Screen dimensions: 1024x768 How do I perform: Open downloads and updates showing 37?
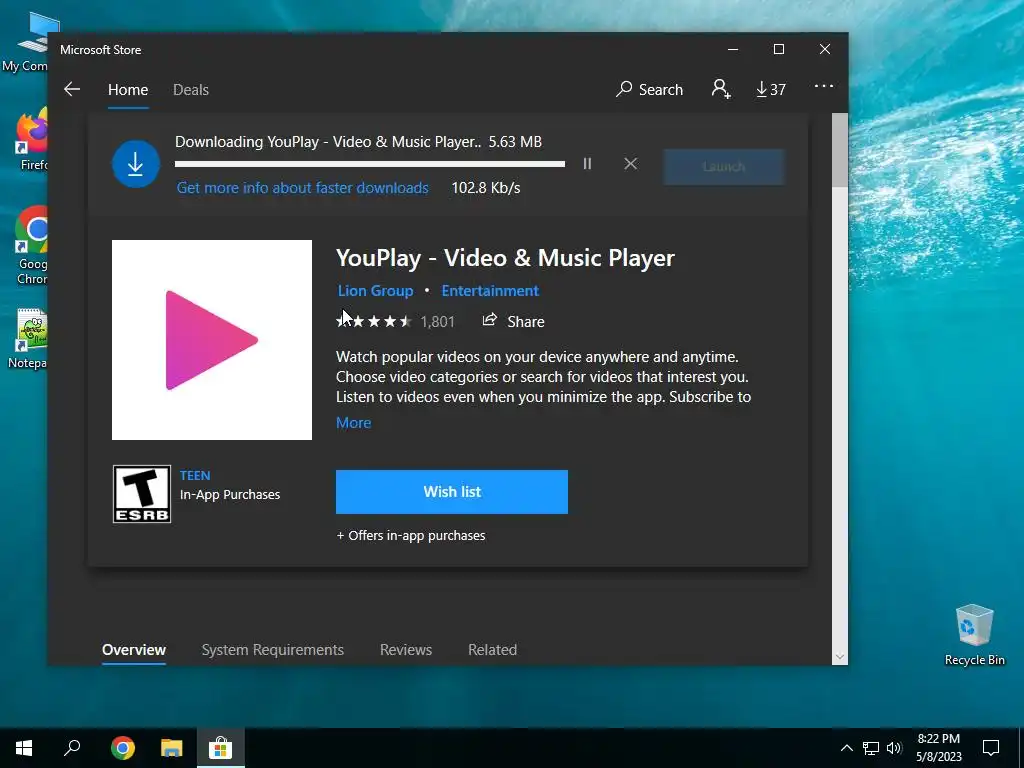pyautogui.click(x=771, y=89)
